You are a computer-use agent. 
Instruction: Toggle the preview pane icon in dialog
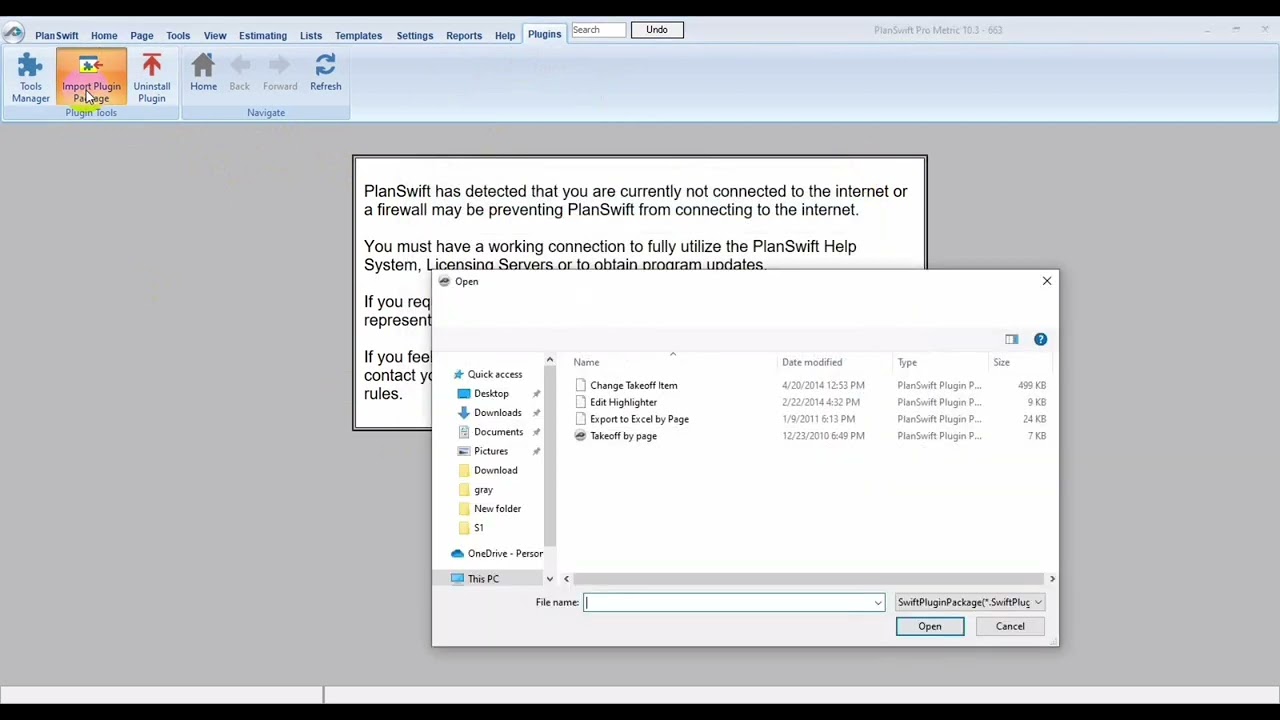1012,339
